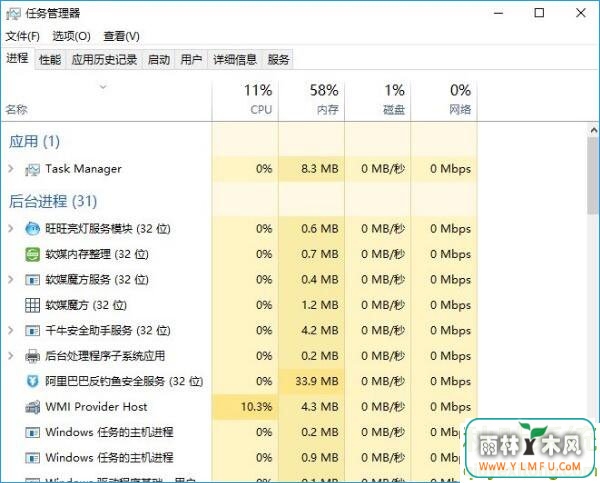Select the Task Manager process name
This screenshot has width=600, height=483.
83,169
